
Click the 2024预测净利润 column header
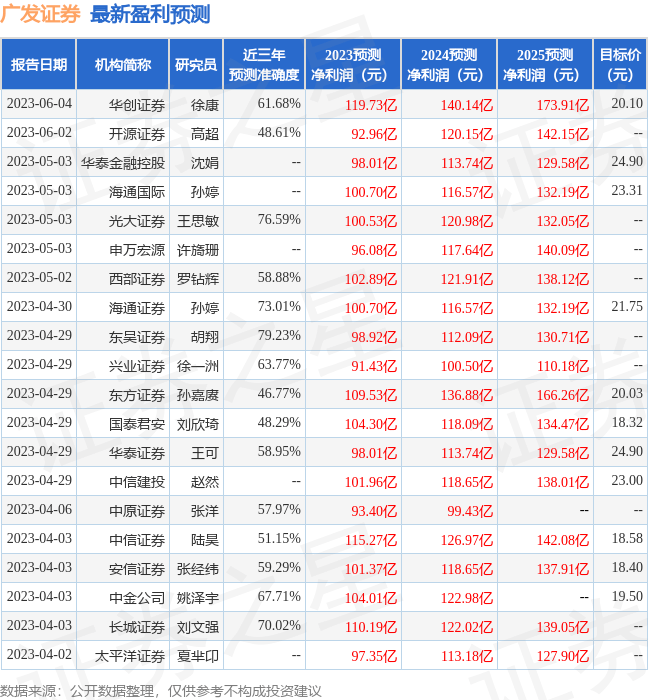coord(449,65)
